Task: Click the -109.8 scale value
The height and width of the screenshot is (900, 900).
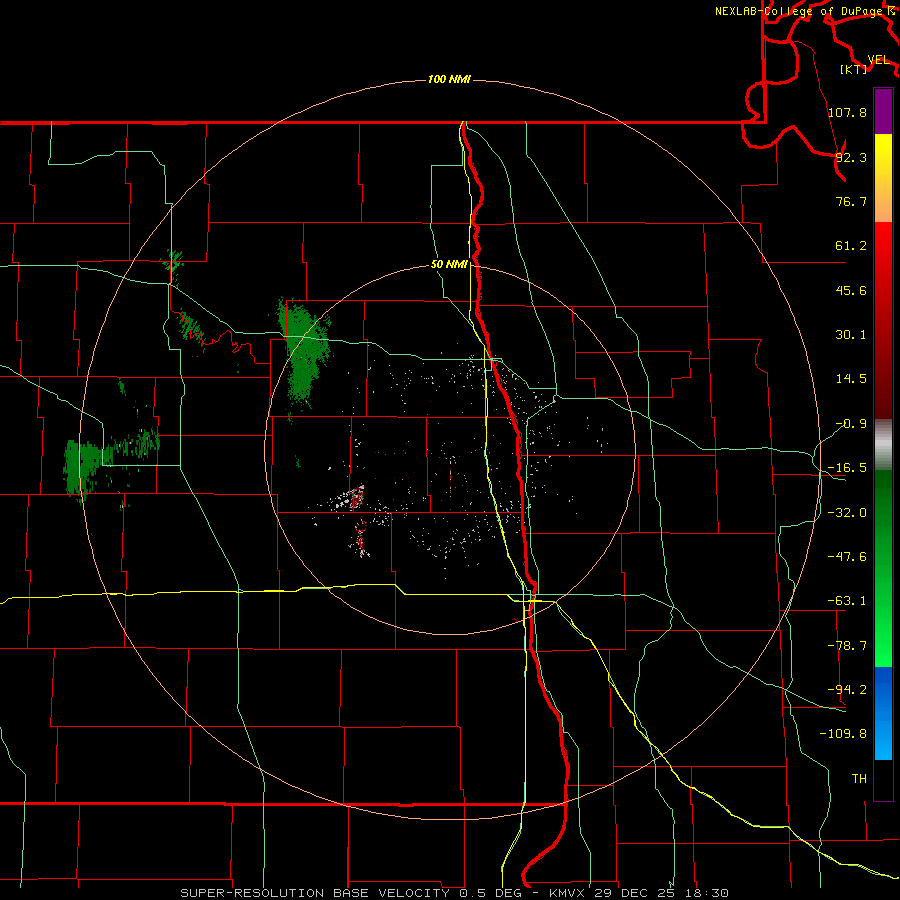Action: pyautogui.click(x=843, y=734)
